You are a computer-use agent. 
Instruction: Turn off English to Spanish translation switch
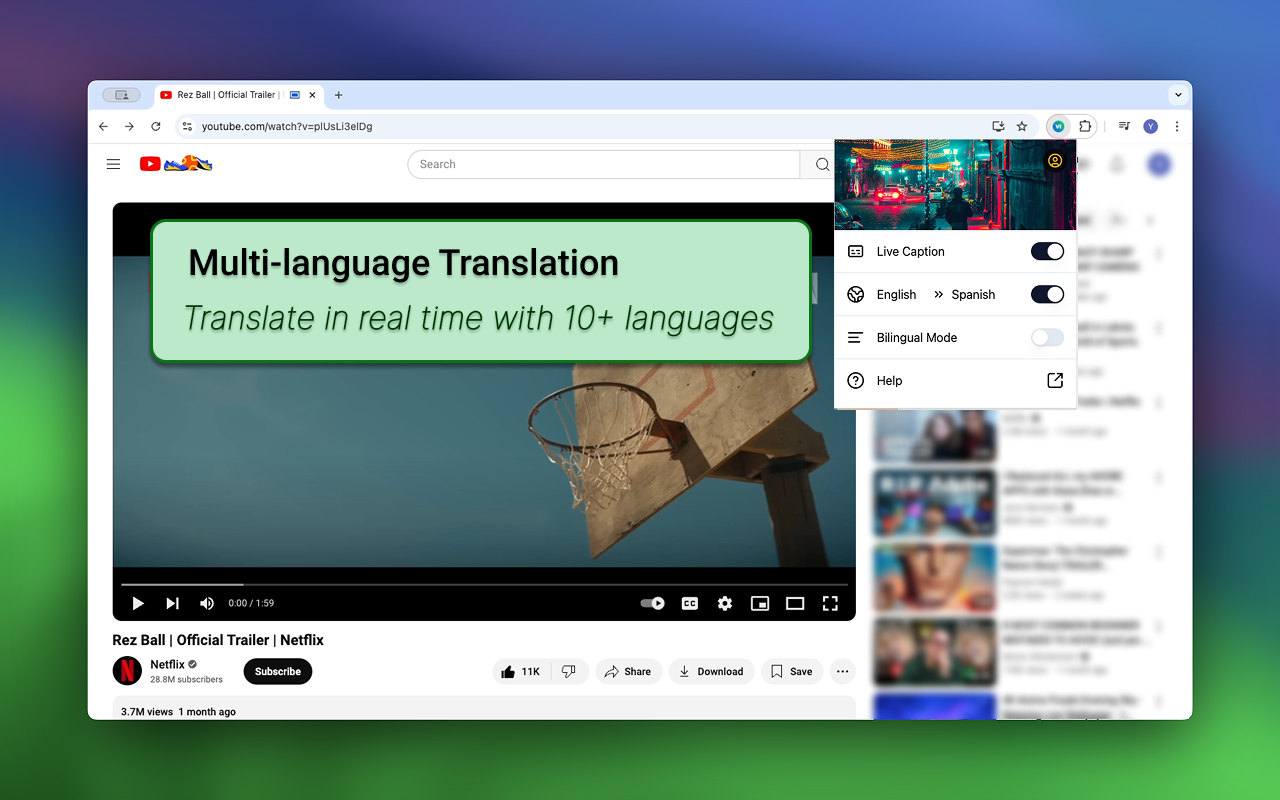click(1047, 294)
